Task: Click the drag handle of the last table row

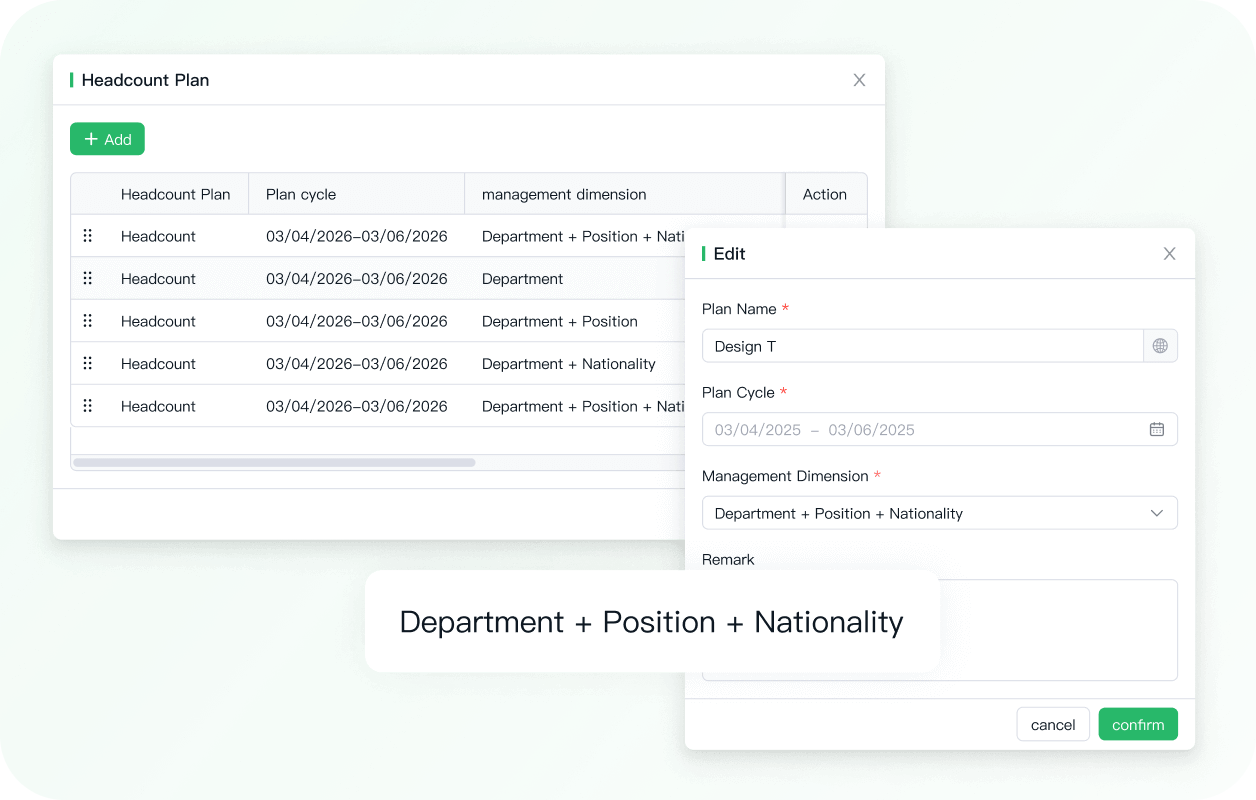Action: [x=88, y=406]
